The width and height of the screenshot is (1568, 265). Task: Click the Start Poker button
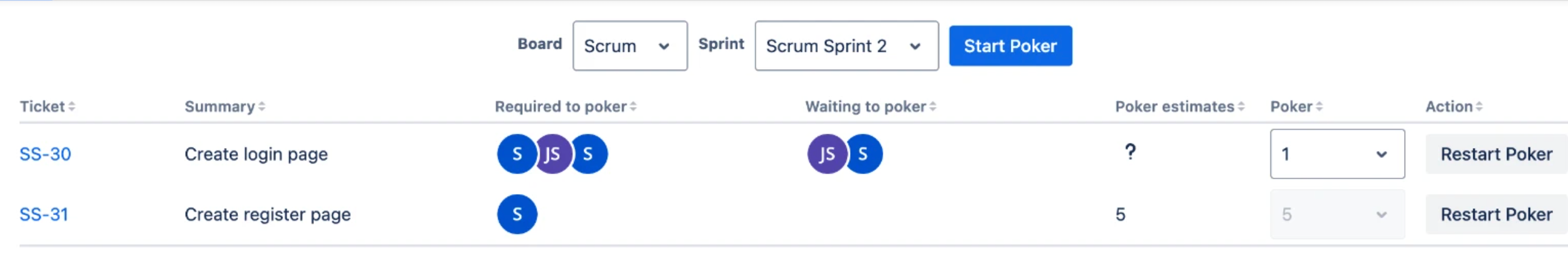coord(1010,46)
